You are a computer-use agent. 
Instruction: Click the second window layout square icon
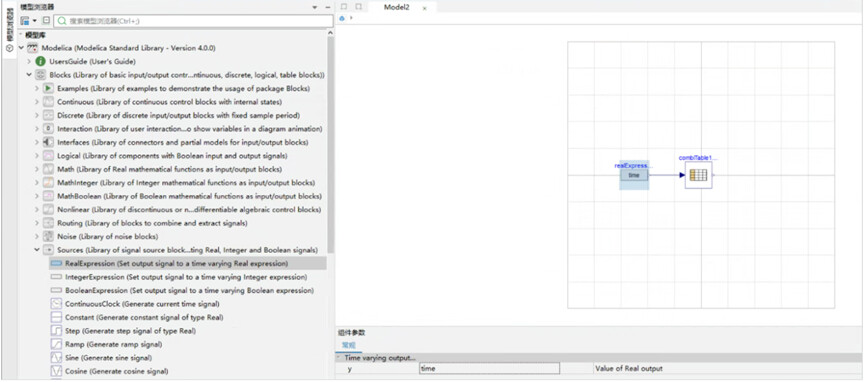click(358, 7)
